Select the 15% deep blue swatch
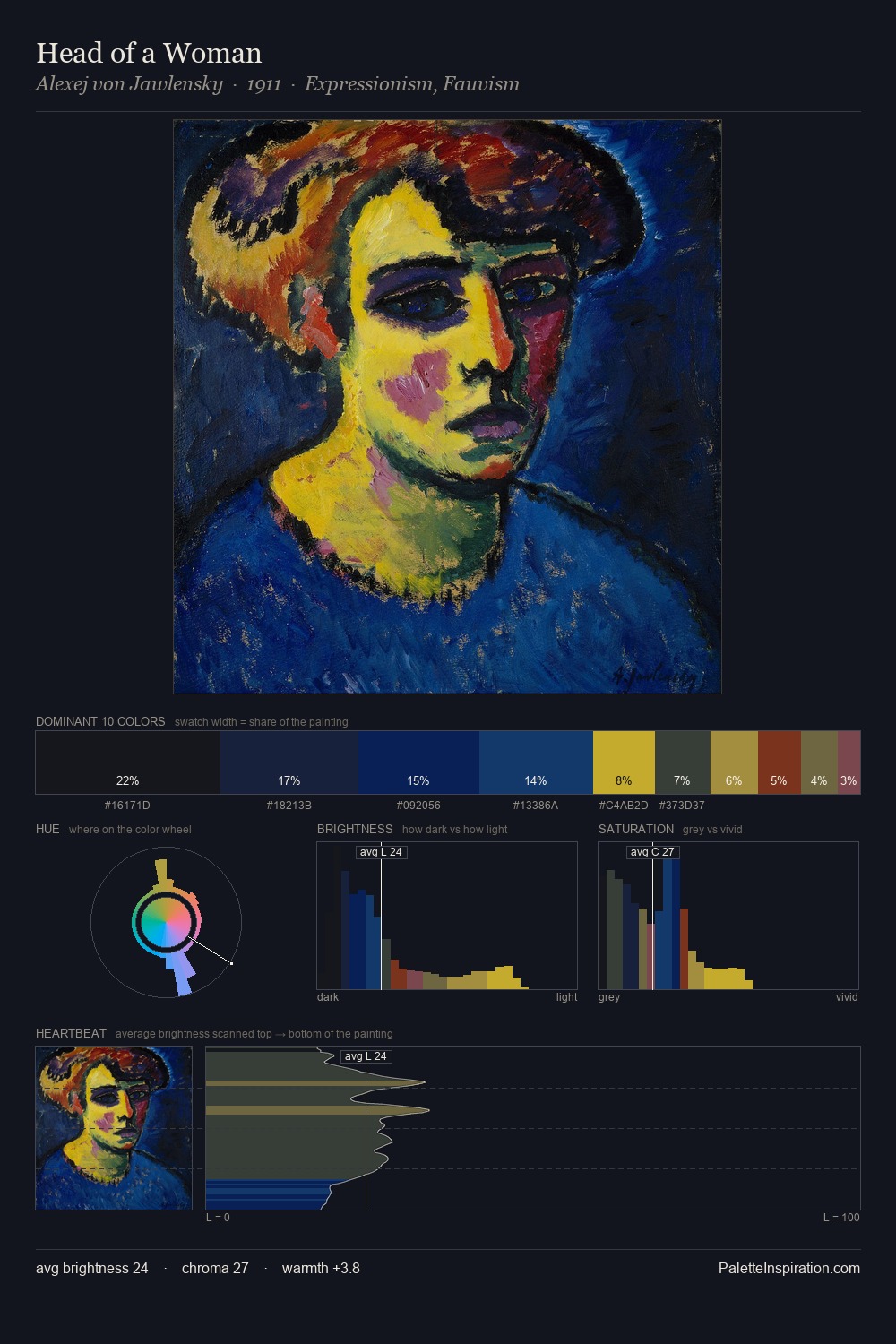This screenshot has height=1344, width=896. (x=418, y=762)
